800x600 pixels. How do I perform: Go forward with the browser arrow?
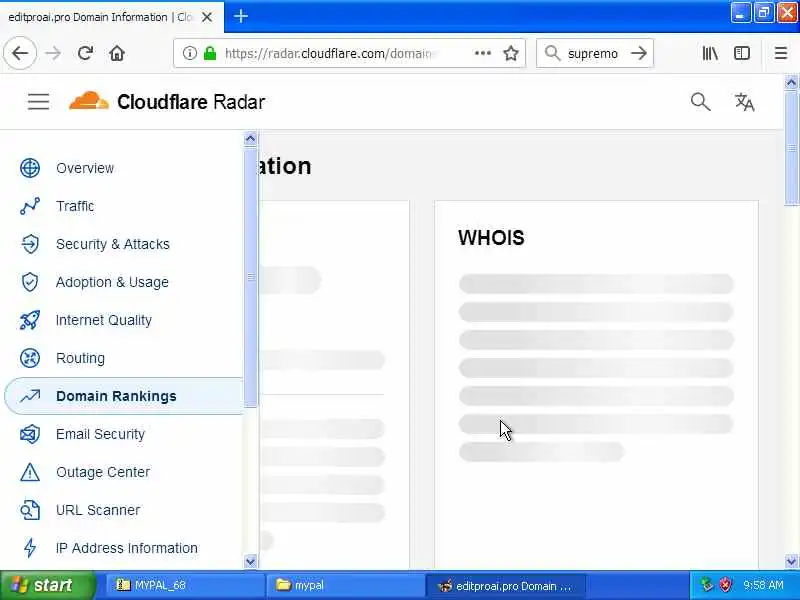[53, 53]
